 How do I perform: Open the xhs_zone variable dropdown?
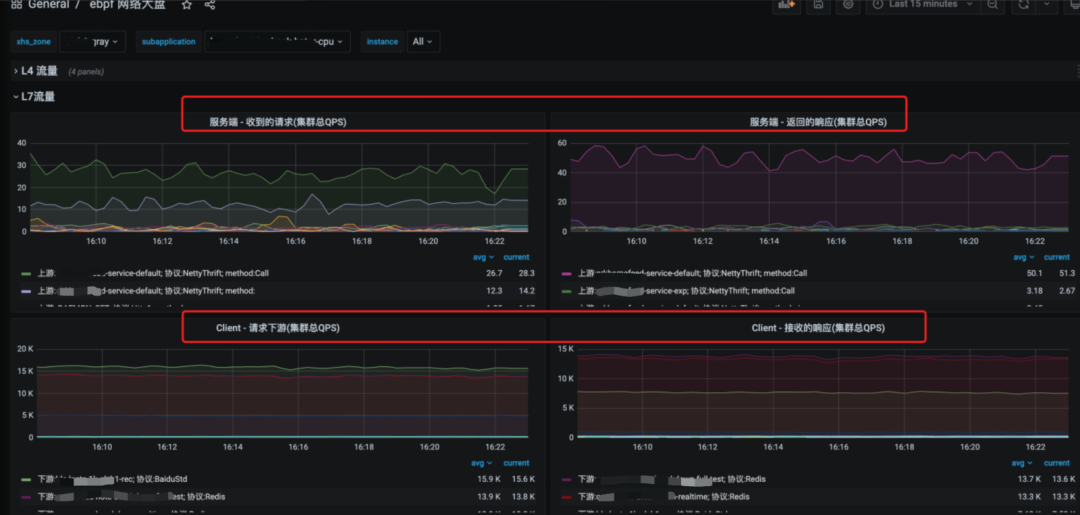pyautogui.click(x=92, y=41)
